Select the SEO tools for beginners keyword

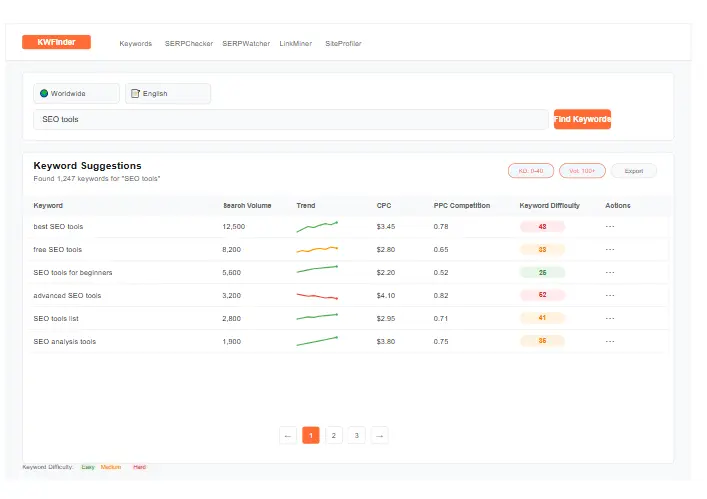[x=73, y=272]
